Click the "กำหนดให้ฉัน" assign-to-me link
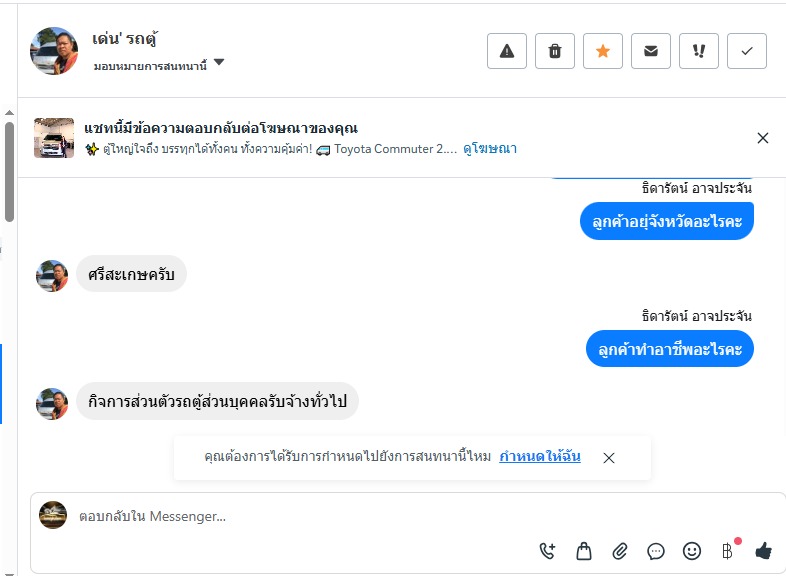Image resolution: width=786 pixels, height=576 pixels. click(x=540, y=457)
